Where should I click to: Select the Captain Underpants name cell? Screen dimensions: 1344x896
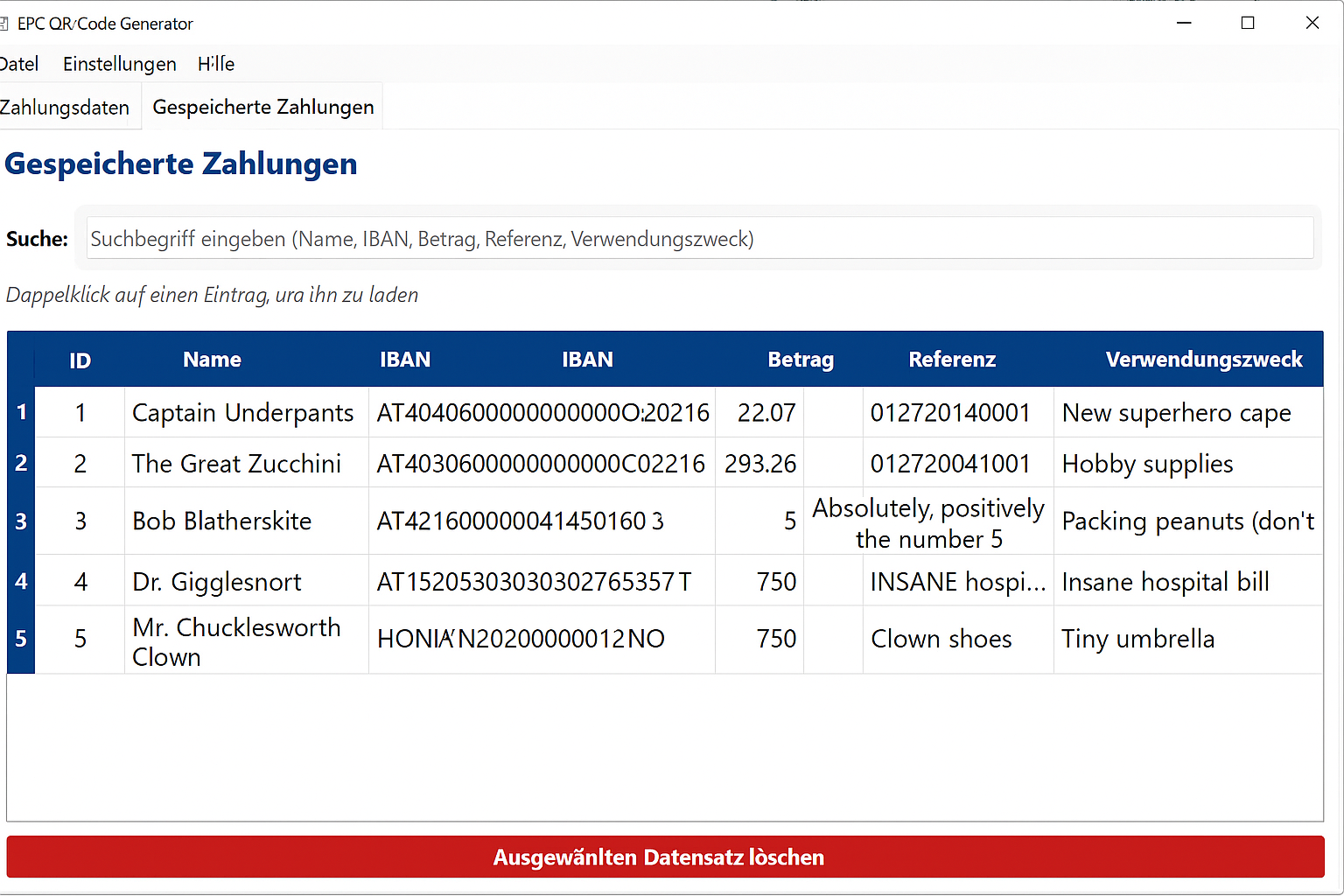(243, 412)
